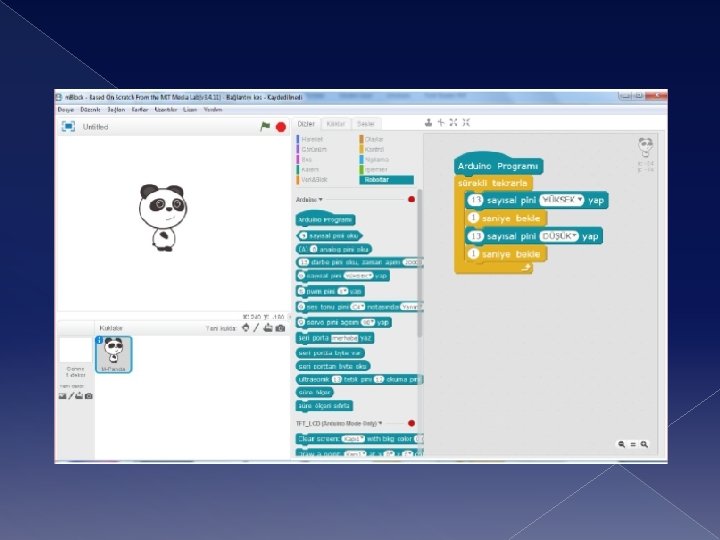
Task: Switch to the Sesler tab
Action: (x=366, y=124)
